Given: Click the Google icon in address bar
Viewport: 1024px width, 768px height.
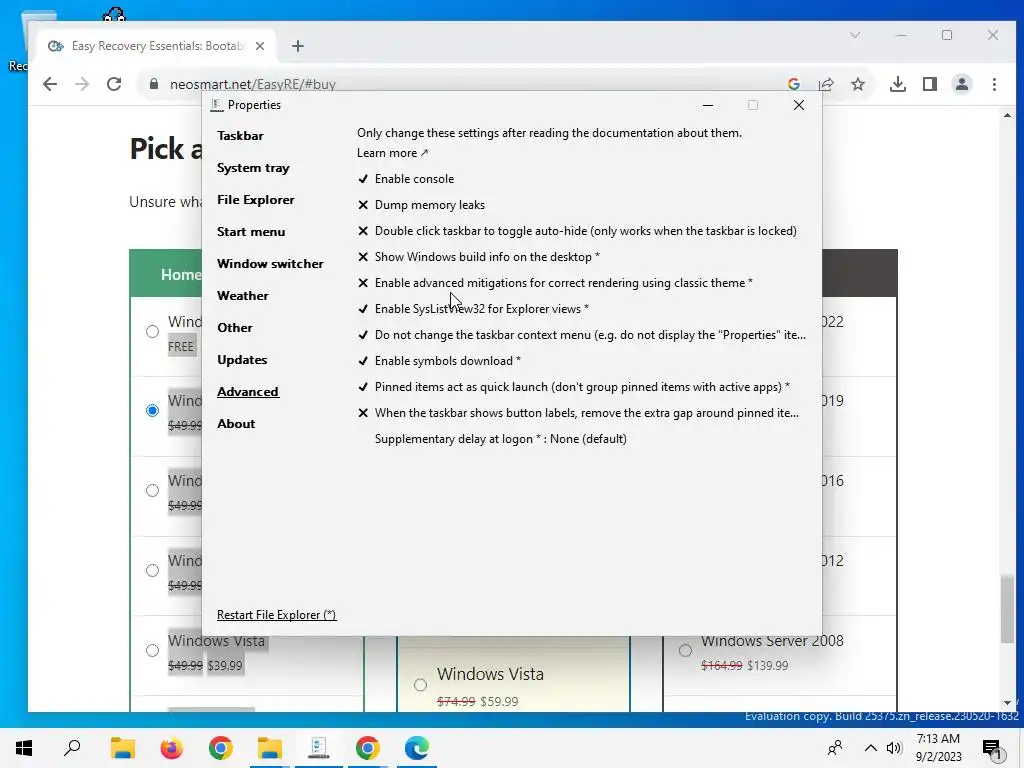Looking at the screenshot, I should pos(794,84).
